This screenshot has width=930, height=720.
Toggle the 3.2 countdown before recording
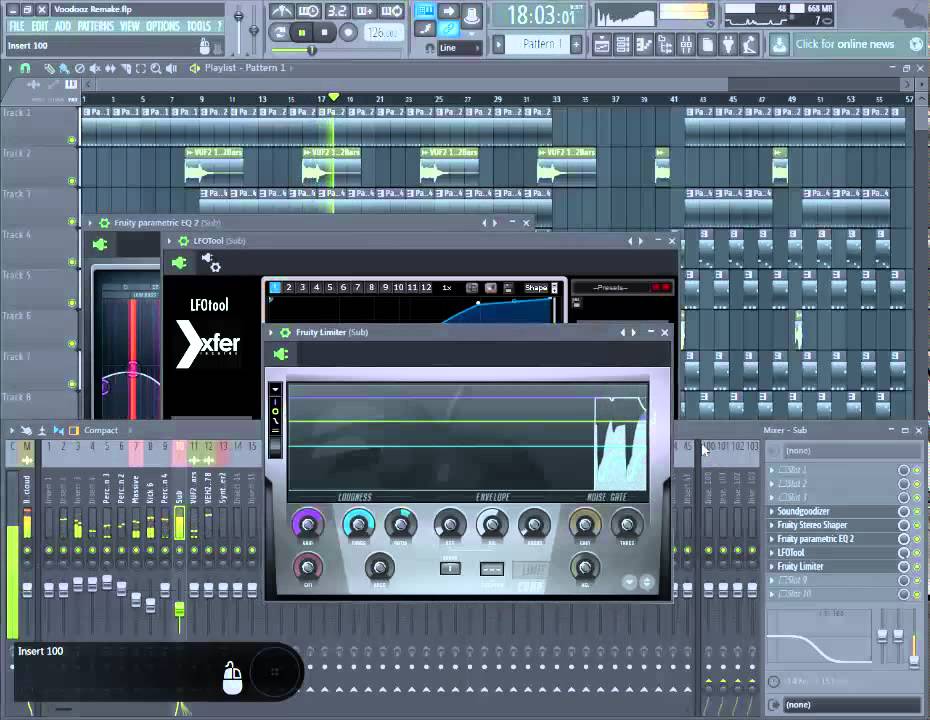337,11
